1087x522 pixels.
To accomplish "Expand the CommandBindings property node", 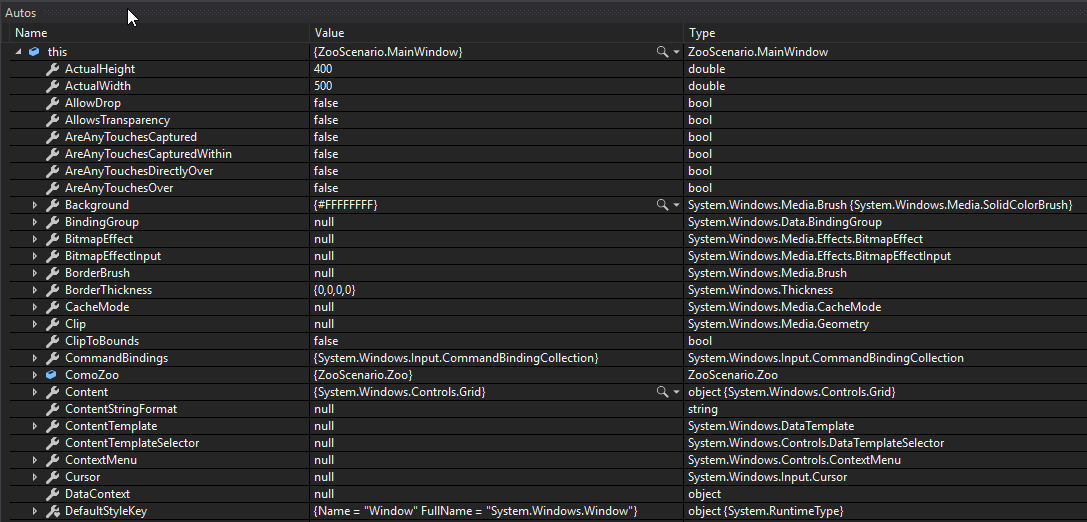I will (35, 358).
